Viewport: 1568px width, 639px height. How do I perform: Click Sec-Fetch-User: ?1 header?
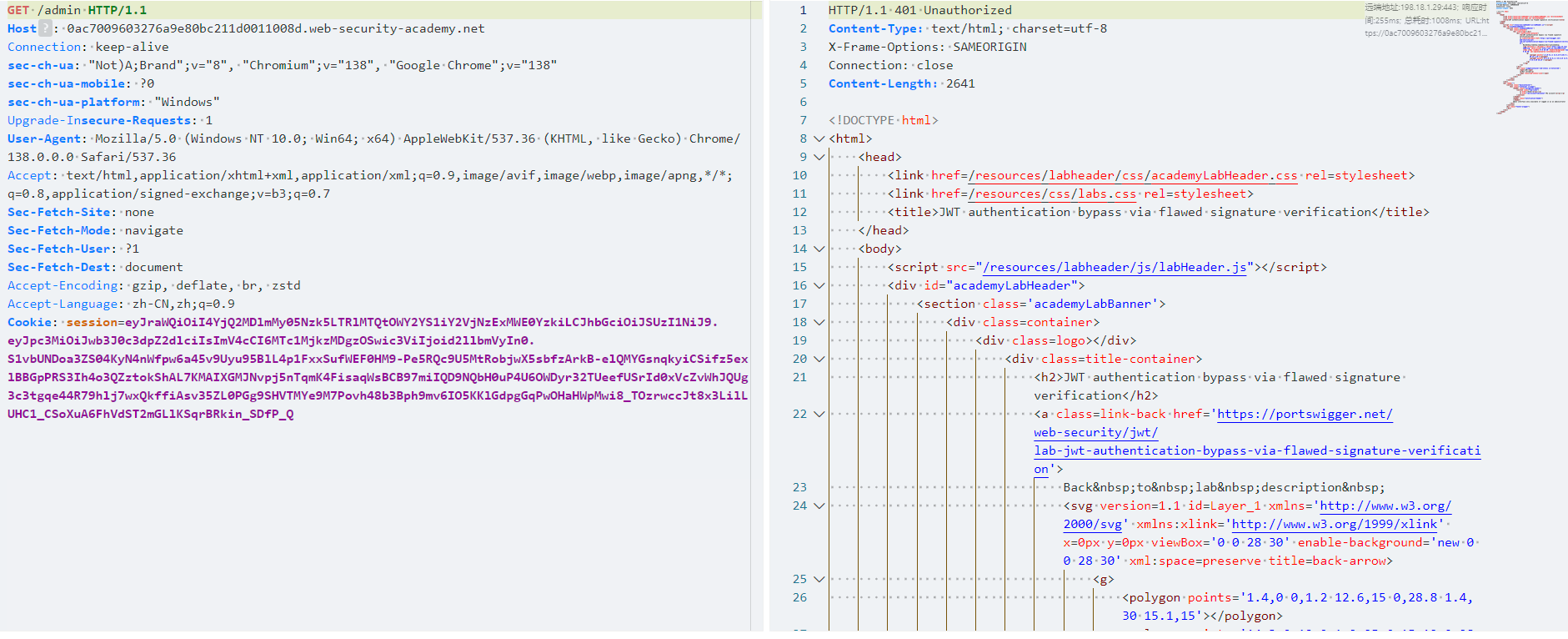[73, 249]
